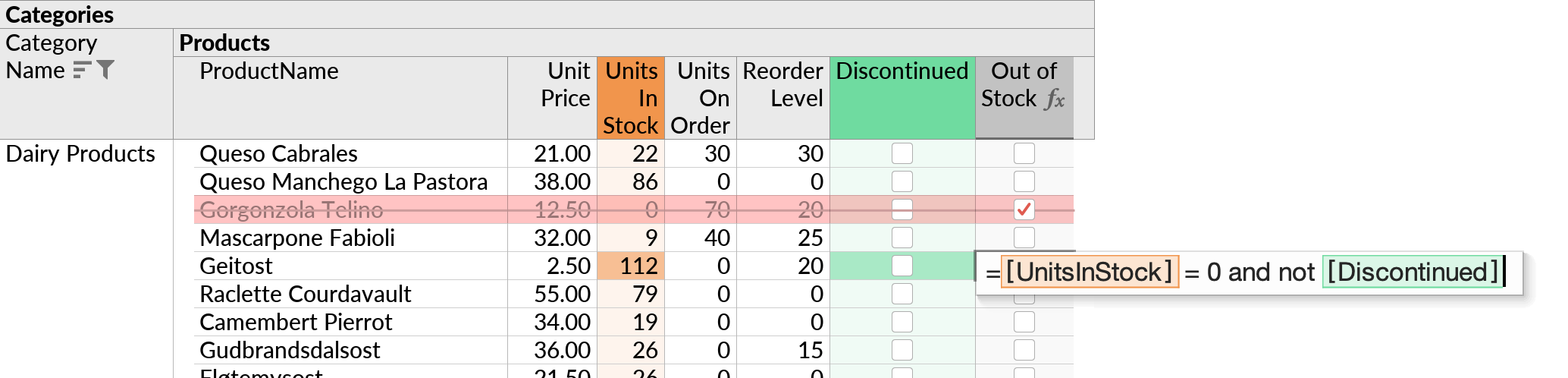
Task: Click the Products table header
Action: (x=634, y=43)
